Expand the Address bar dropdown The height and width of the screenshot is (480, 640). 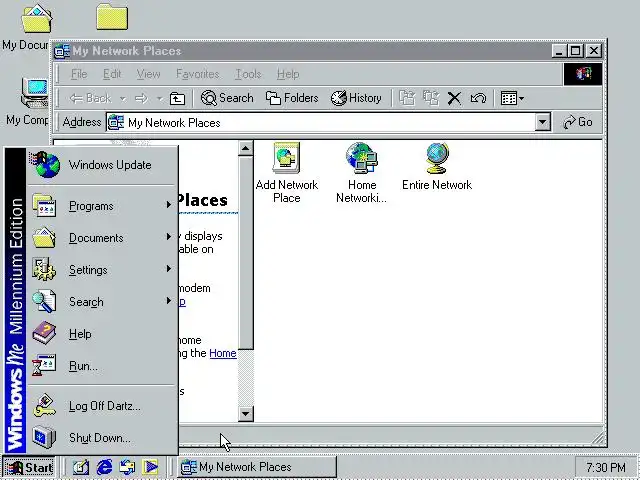point(542,122)
